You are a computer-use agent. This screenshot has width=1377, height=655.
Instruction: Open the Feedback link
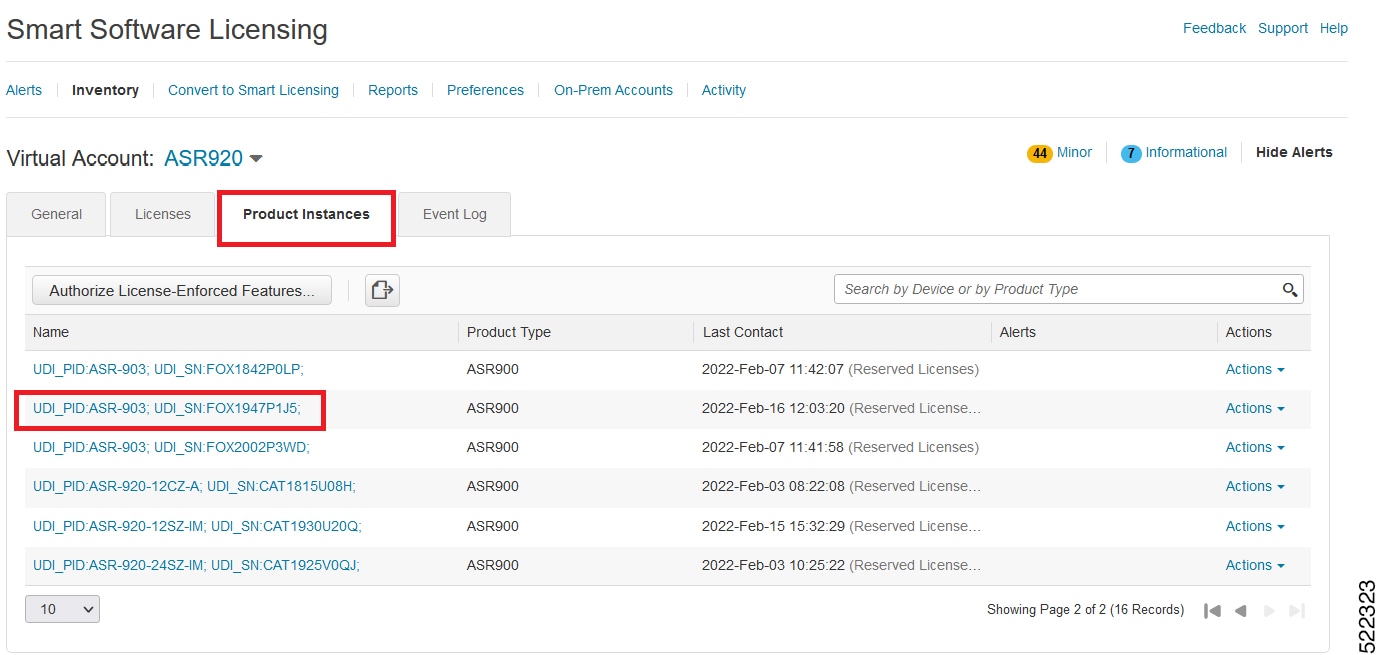[1214, 28]
